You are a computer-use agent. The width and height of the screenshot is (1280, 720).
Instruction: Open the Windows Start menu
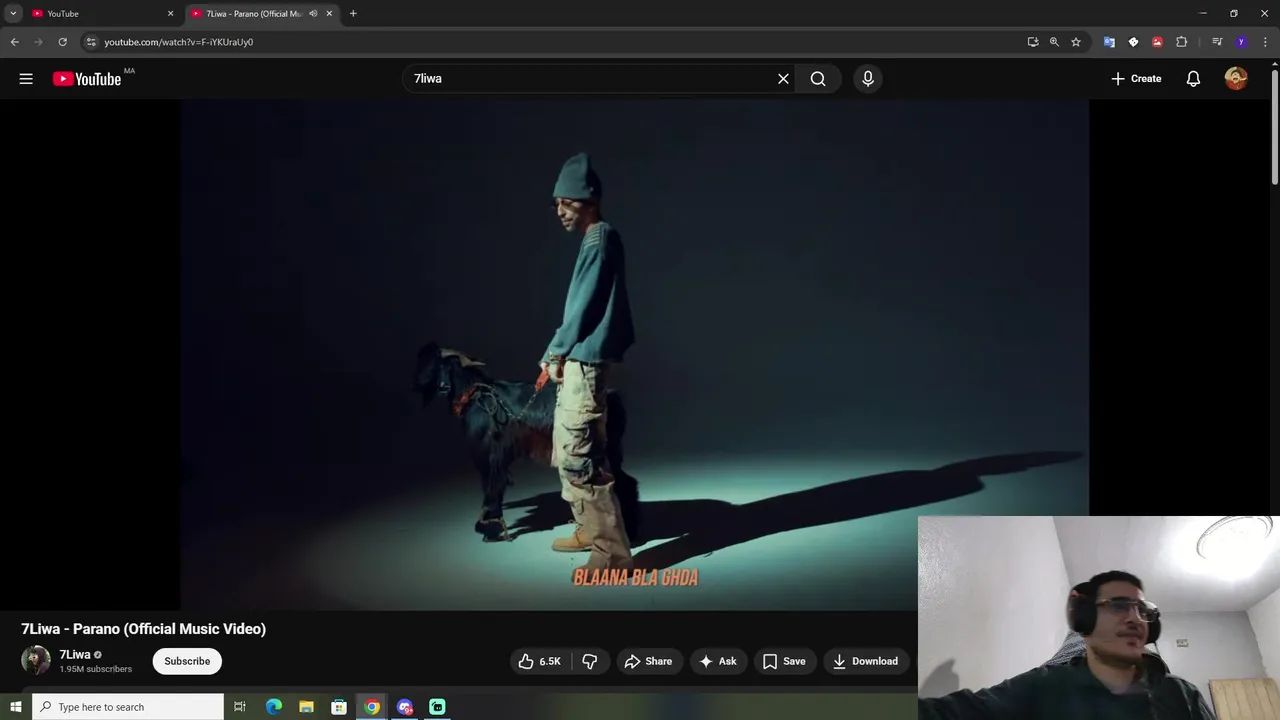pos(15,707)
